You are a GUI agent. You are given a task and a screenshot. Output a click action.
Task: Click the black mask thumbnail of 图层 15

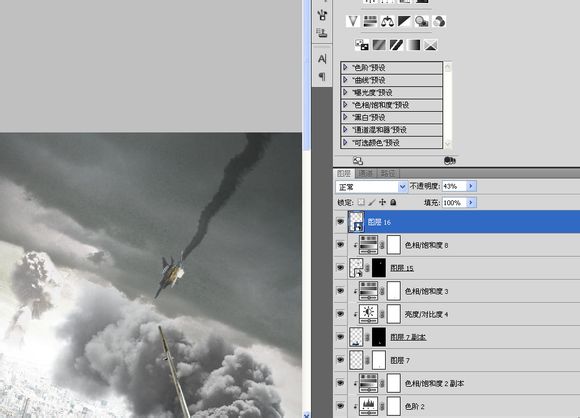click(379, 268)
